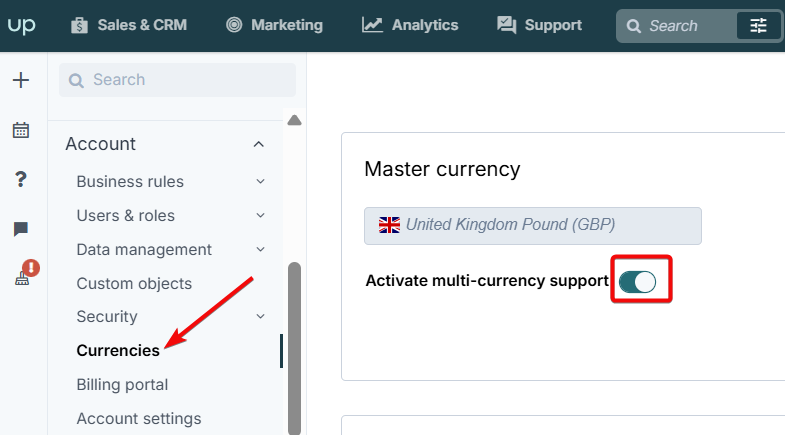
Task: Click the sidebar vertical scrollbar thumb
Action: pyautogui.click(x=294, y=348)
